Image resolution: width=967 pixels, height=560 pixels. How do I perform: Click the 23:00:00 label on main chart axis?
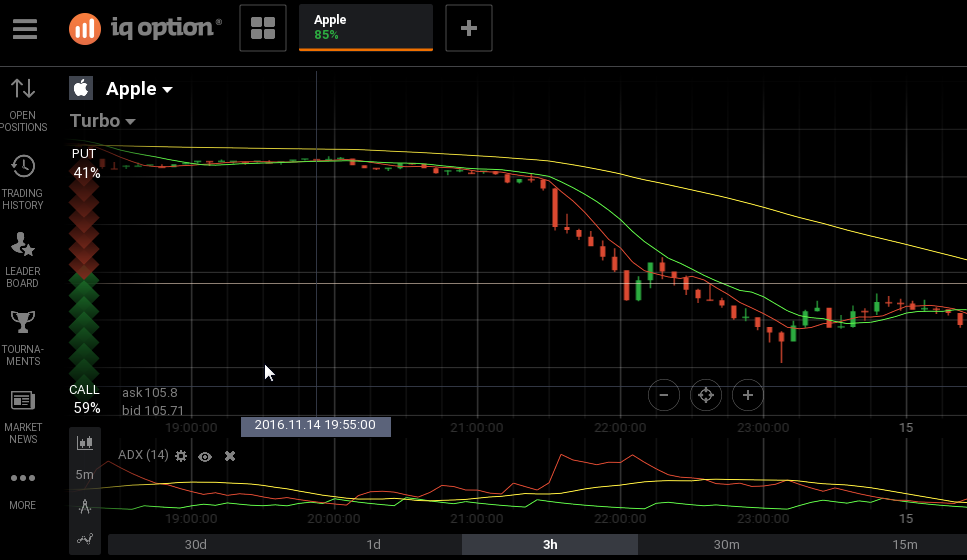pos(763,427)
